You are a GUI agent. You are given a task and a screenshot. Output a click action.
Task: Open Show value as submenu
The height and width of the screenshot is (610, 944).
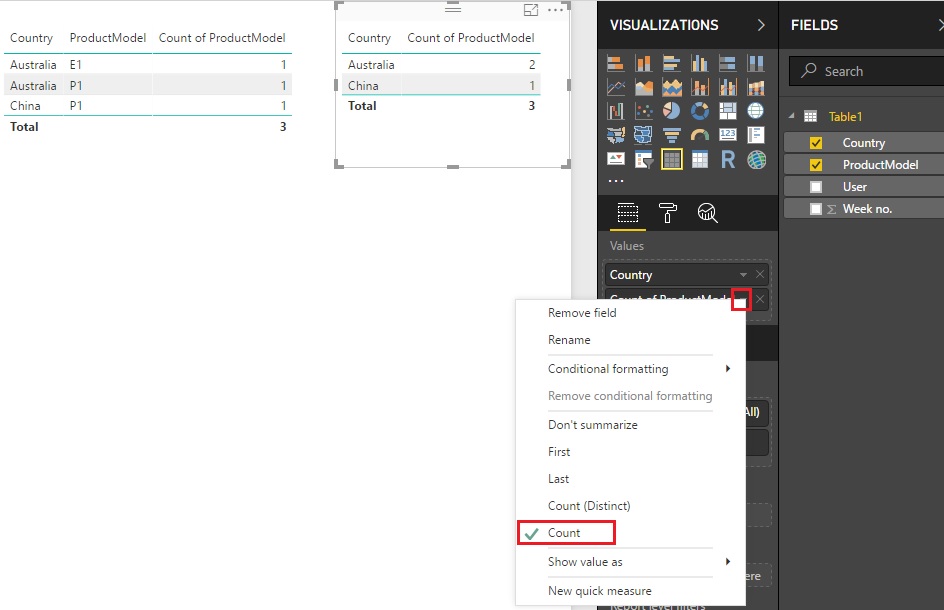[630, 562]
